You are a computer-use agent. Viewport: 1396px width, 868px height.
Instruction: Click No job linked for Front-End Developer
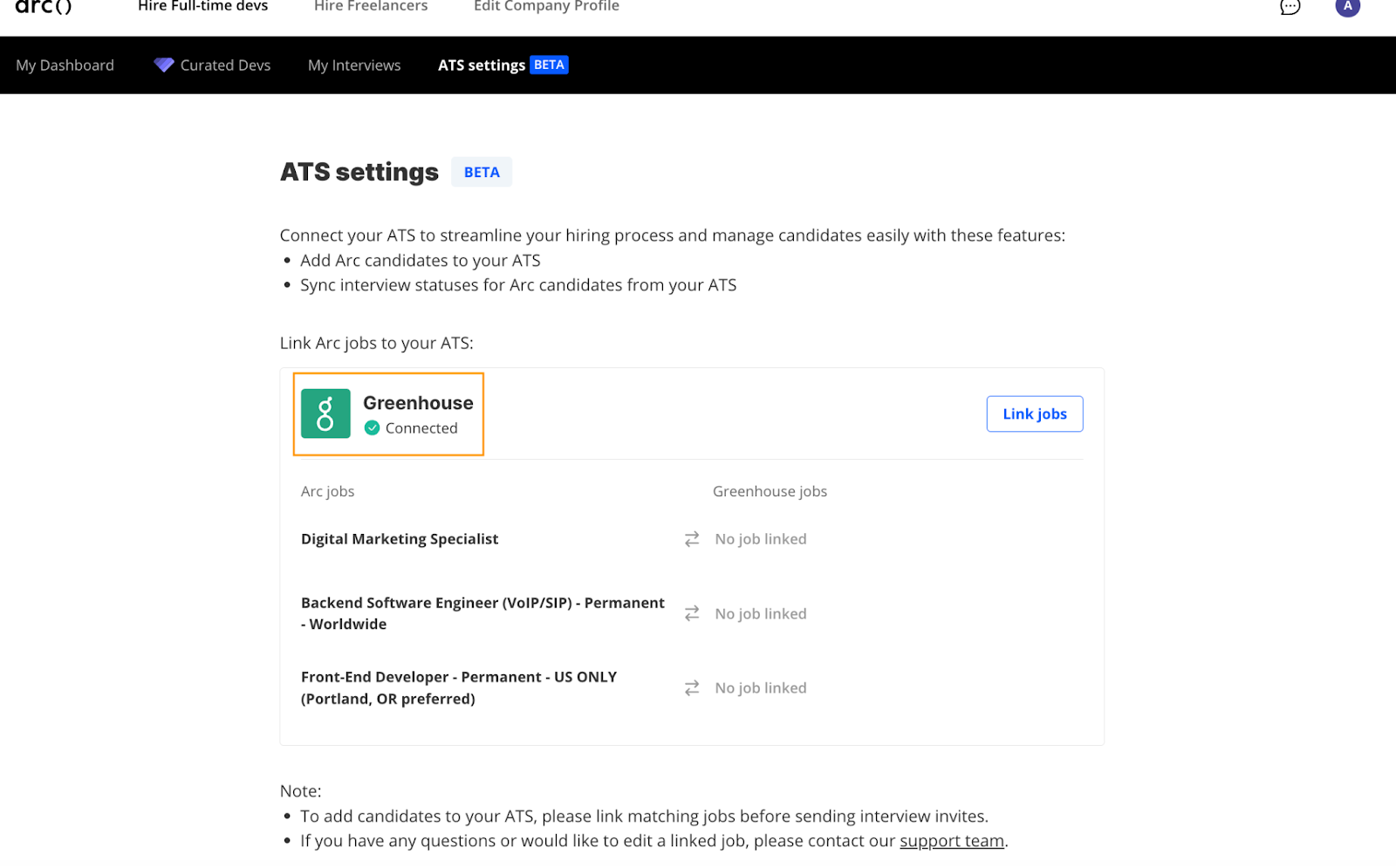click(x=761, y=687)
